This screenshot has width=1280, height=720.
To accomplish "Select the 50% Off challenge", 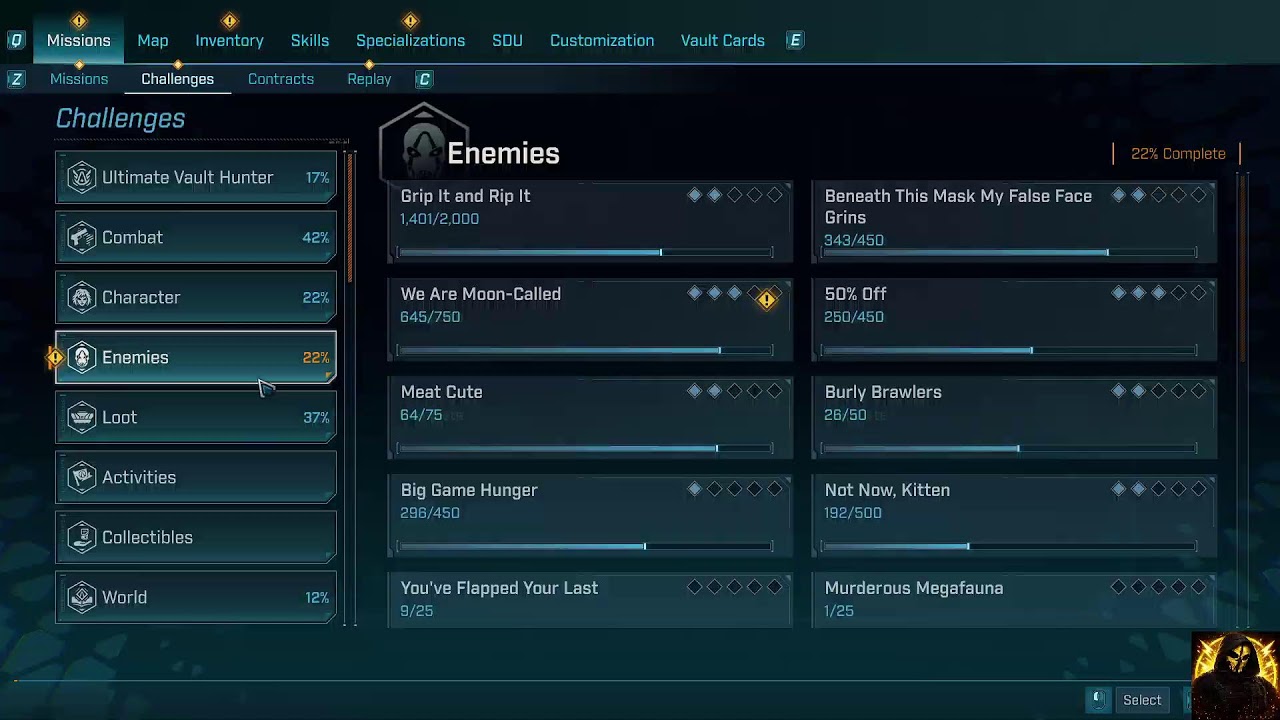I will tap(1014, 319).
